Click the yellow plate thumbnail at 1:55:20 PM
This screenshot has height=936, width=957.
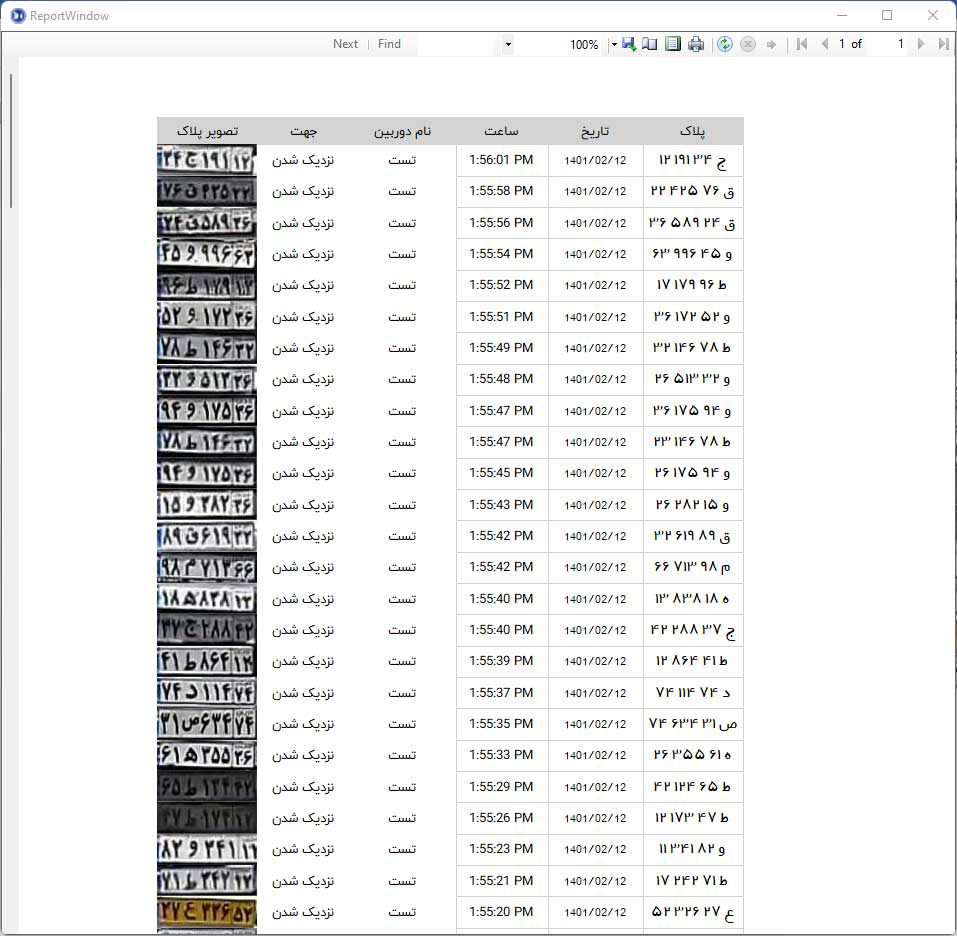(x=207, y=912)
